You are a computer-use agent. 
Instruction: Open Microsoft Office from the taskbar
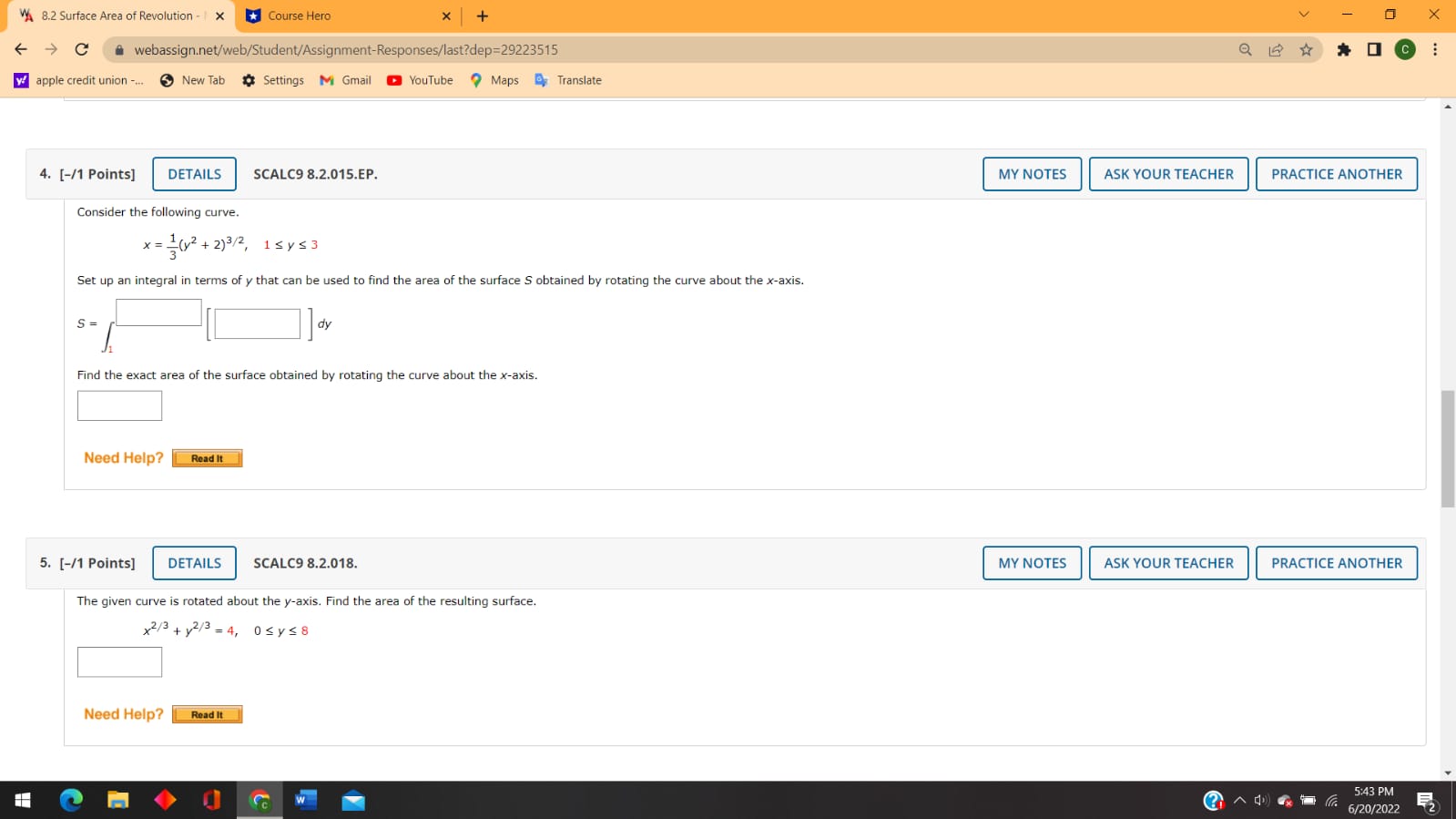[x=212, y=801]
